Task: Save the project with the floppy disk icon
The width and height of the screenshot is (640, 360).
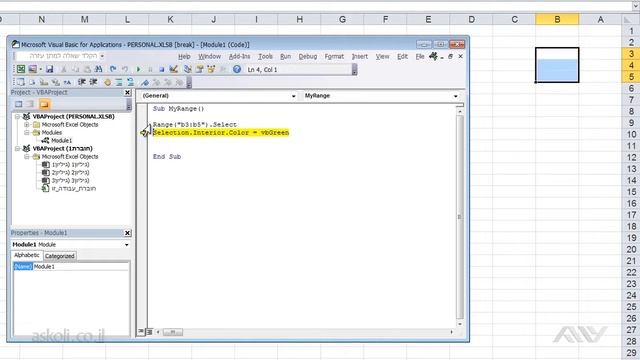Action: pos(49,69)
